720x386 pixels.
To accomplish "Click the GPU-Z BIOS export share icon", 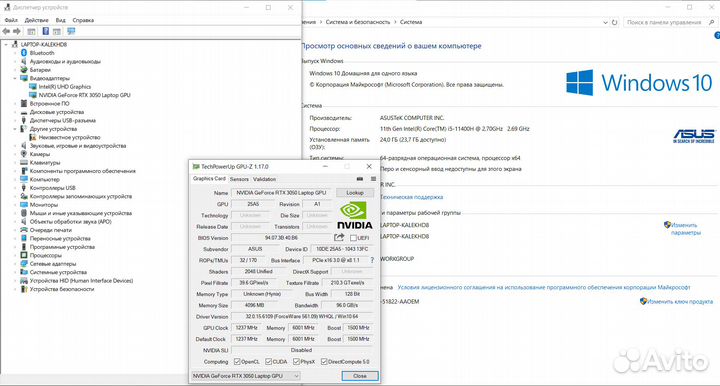I will coord(339,237).
